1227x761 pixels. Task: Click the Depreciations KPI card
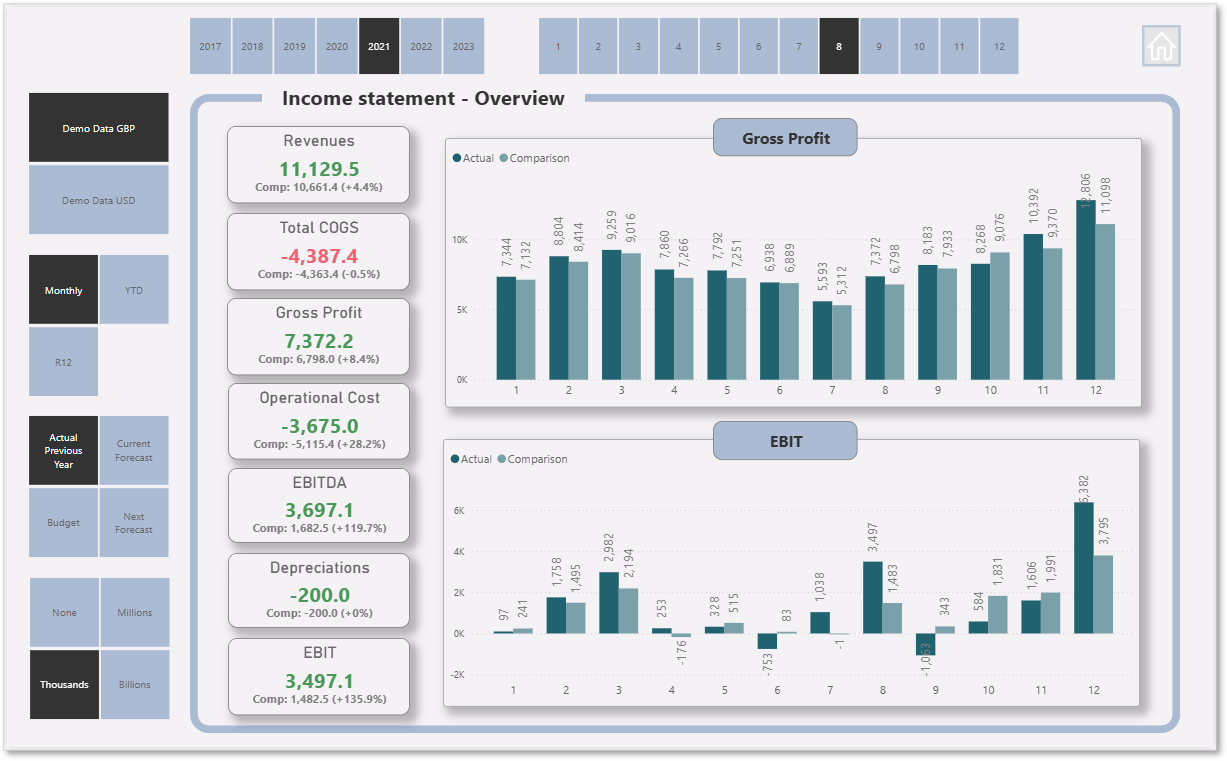[x=319, y=591]
